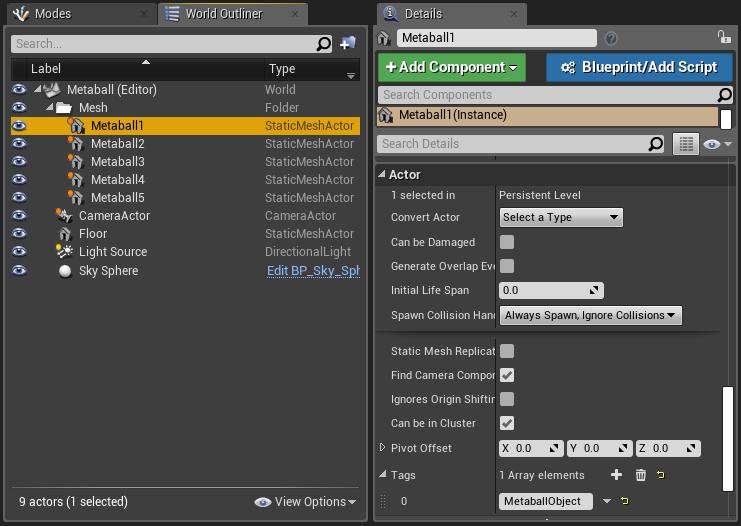Click the Add Component button
This screenshot has height=526, width=741.
(x=451, y=67)
